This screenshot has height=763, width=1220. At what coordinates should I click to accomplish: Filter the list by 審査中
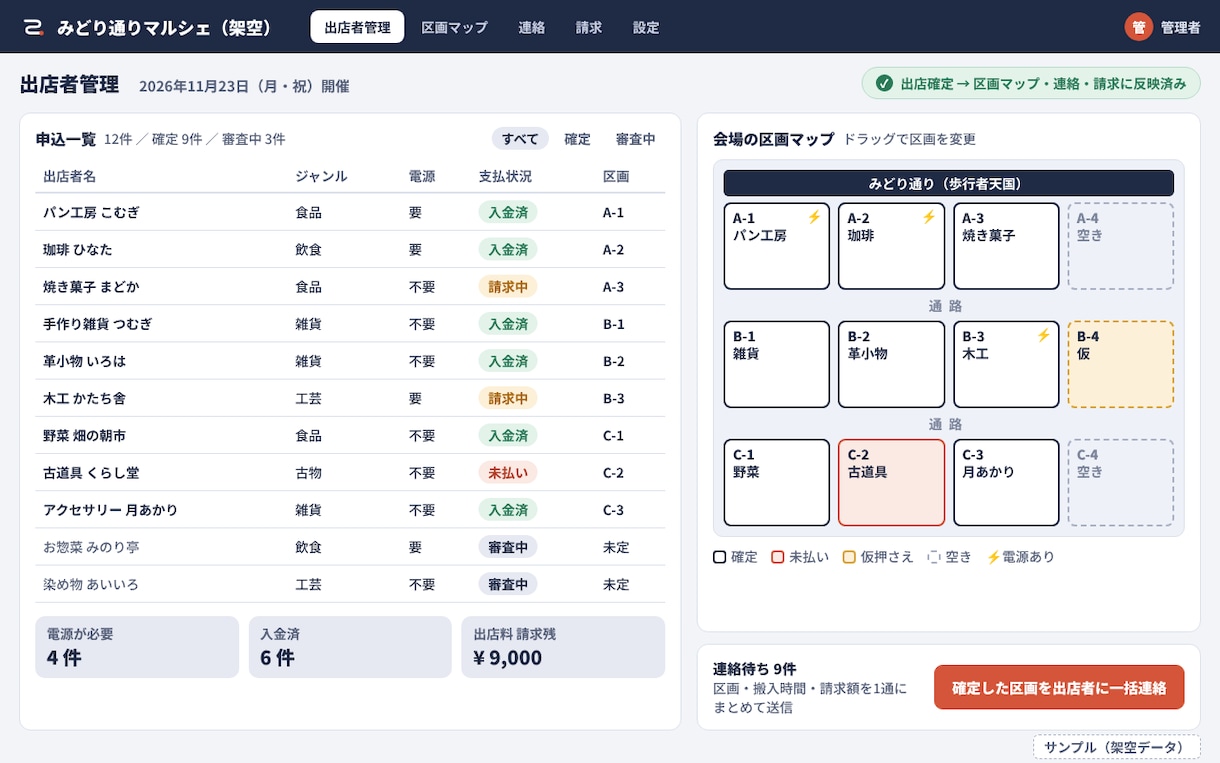pyautogui.click(x=635, y=139)
